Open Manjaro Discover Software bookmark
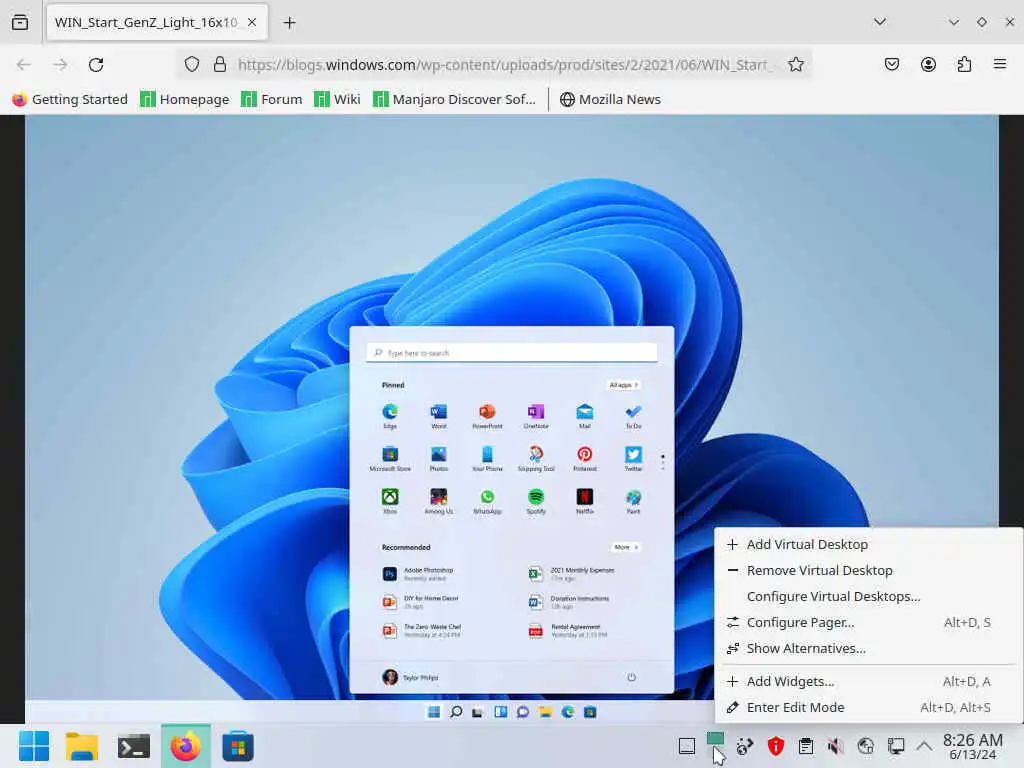 pos(455,99)
